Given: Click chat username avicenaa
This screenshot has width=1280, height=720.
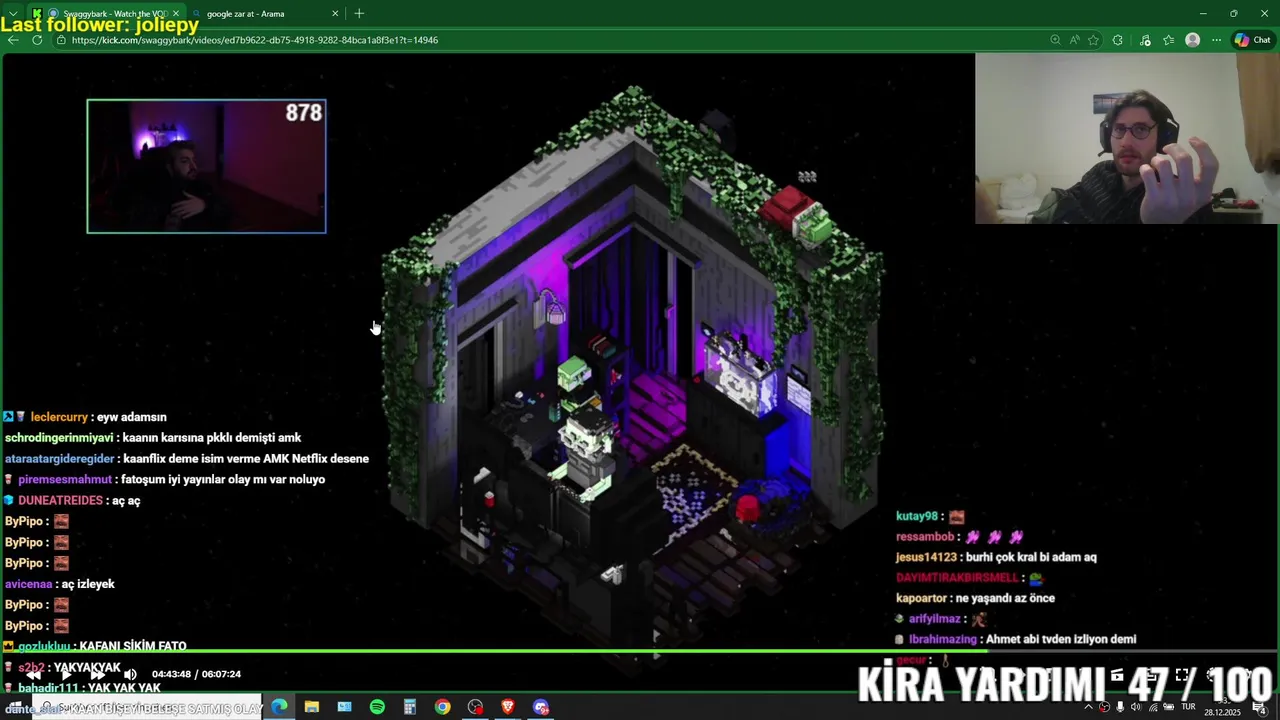Looking at the screenshot, I should tap(28, 584).
